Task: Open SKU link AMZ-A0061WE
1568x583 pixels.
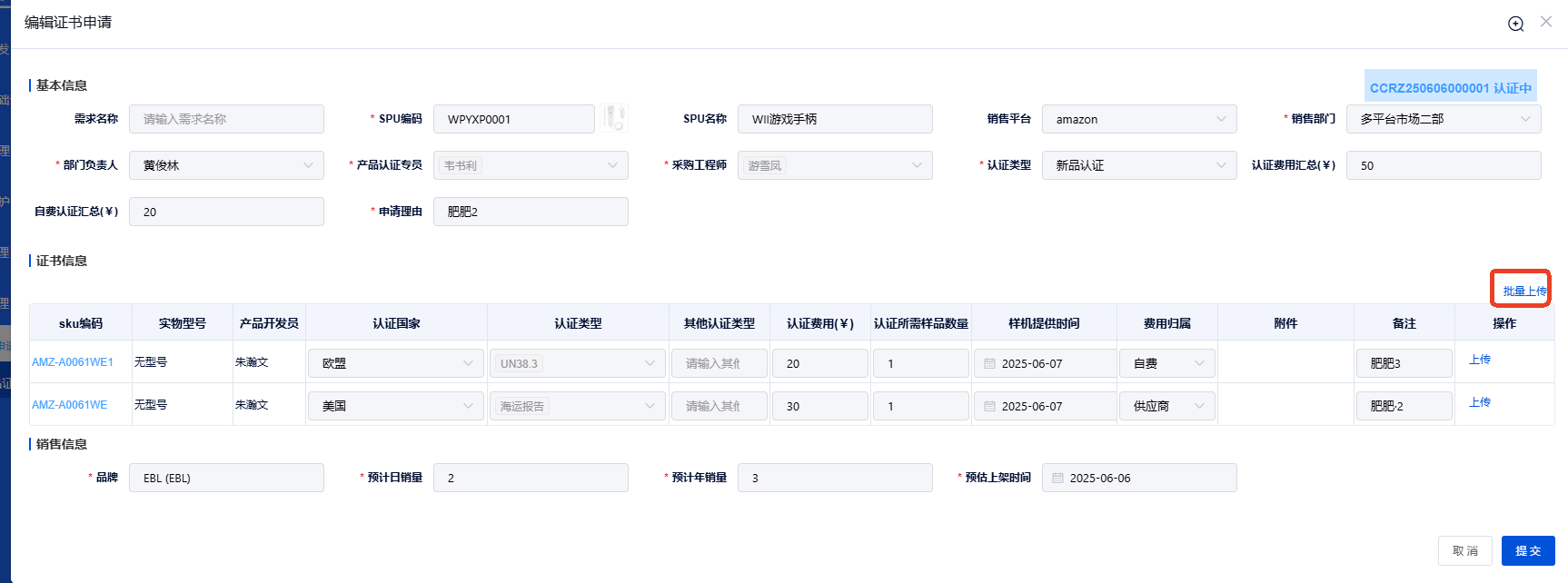Action: point(69,405)
